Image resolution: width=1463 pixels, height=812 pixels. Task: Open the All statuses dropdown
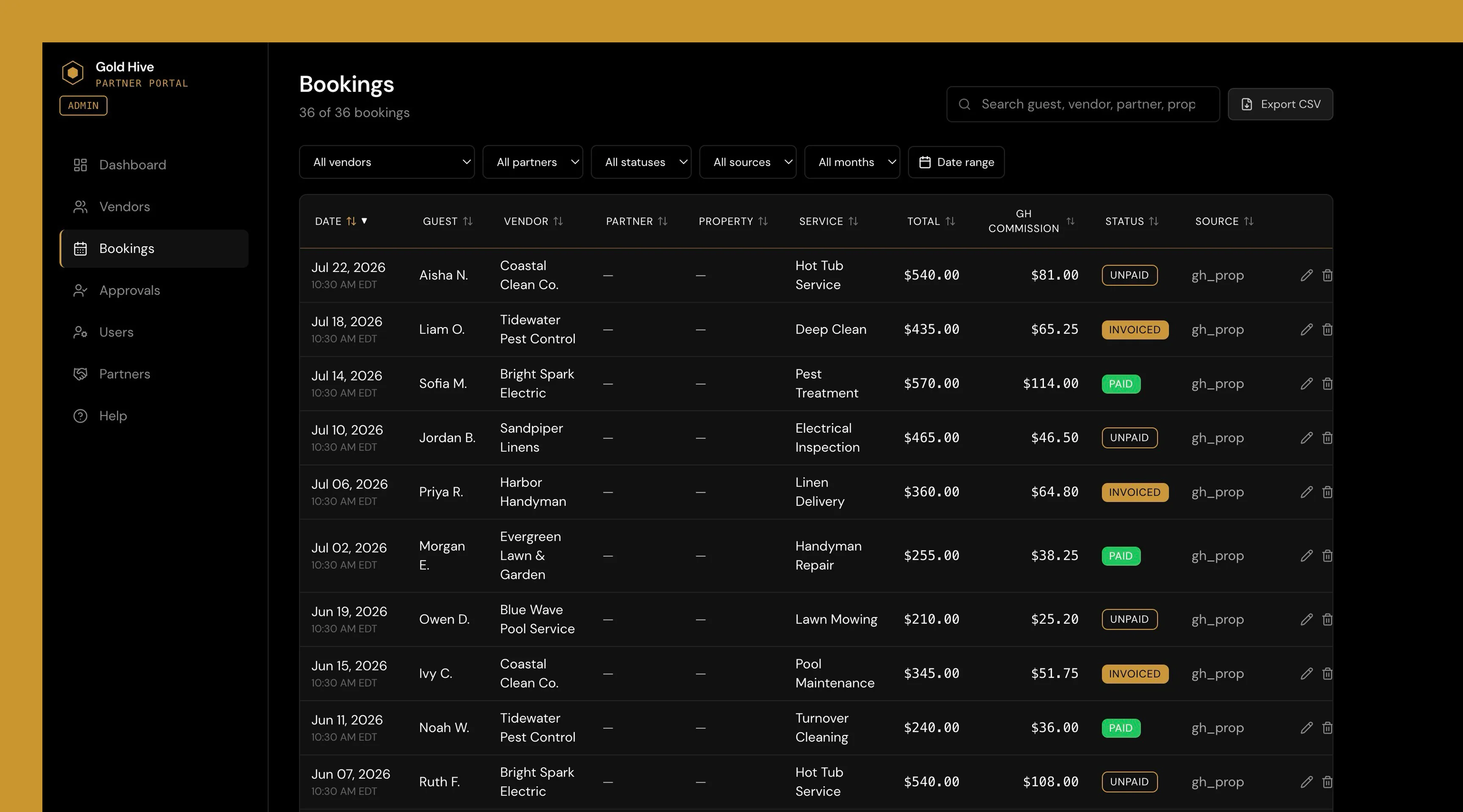(x=641, y=162)
